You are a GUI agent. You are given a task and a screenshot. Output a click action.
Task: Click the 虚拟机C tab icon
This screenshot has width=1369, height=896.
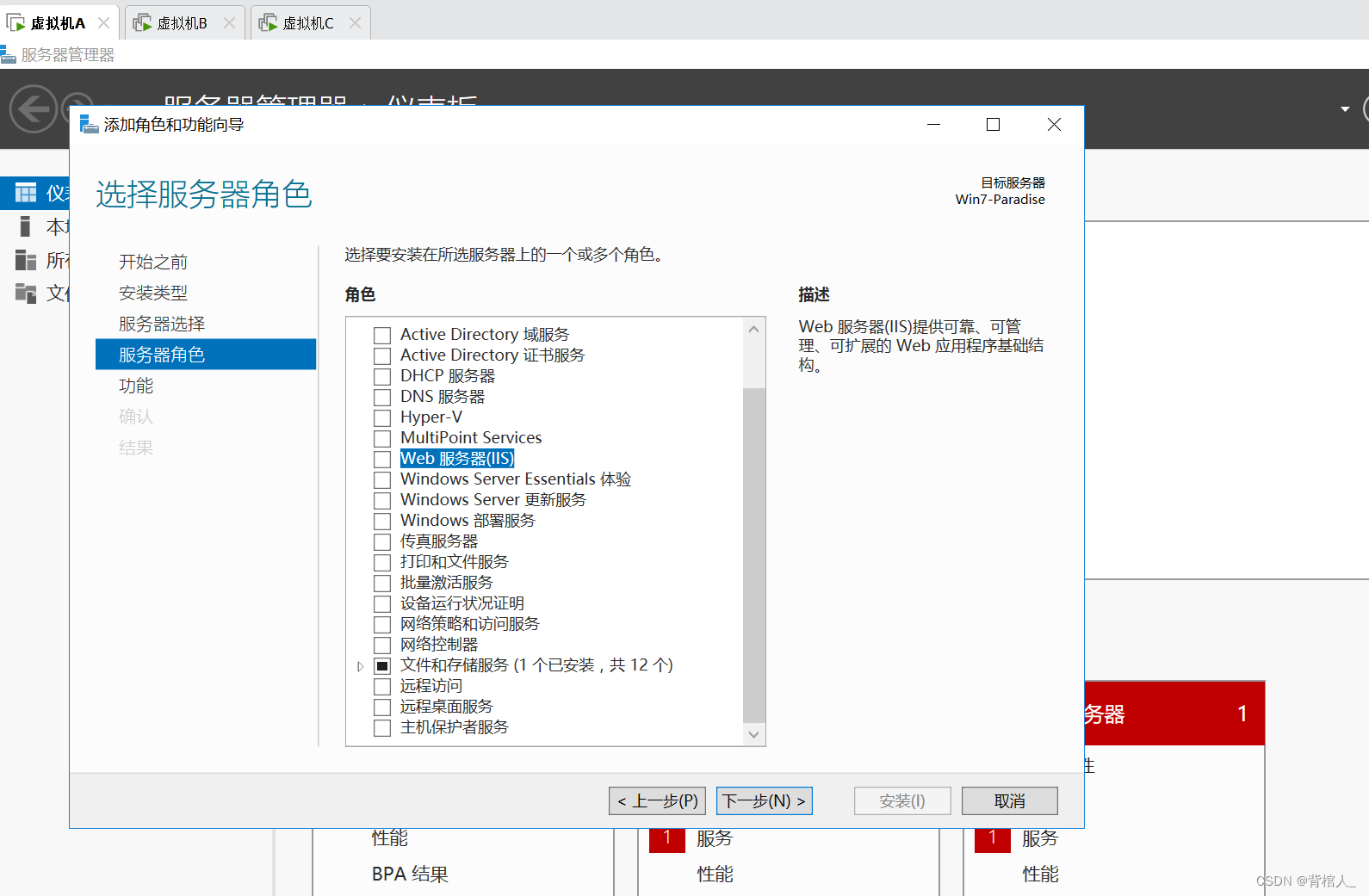(x=269, y=22)
